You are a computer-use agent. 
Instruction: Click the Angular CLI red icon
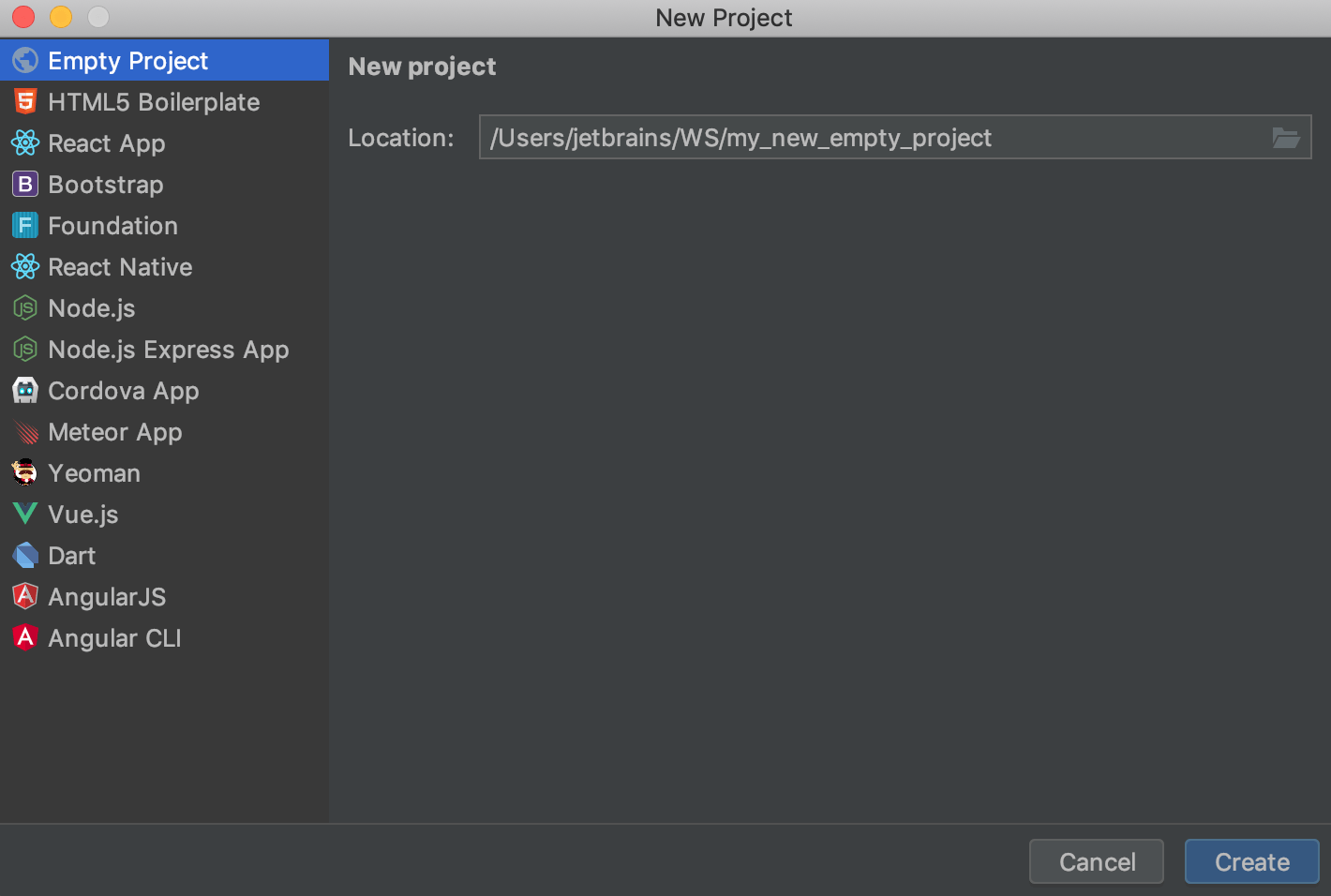(x=25, y=638)
